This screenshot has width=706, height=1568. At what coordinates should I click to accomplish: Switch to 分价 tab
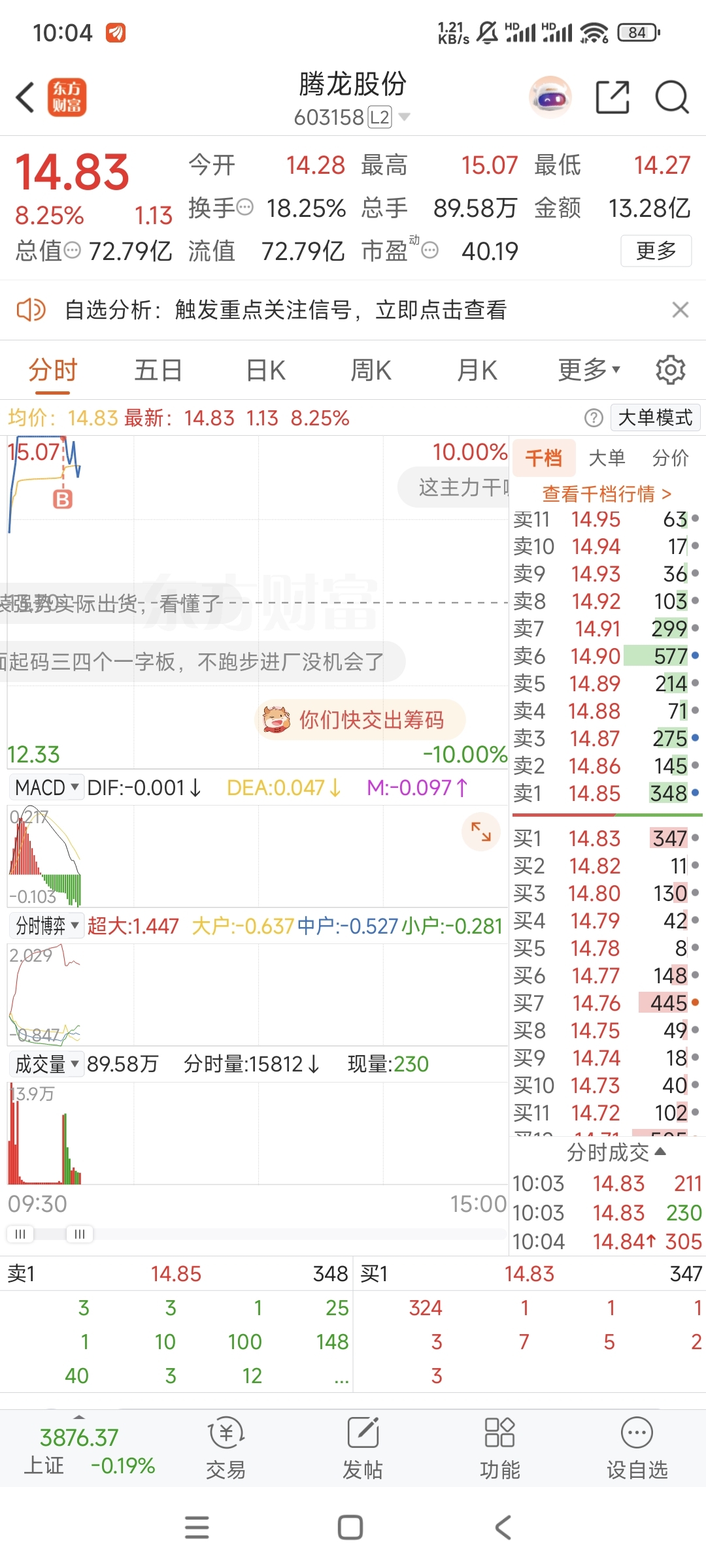pos(671,457)
